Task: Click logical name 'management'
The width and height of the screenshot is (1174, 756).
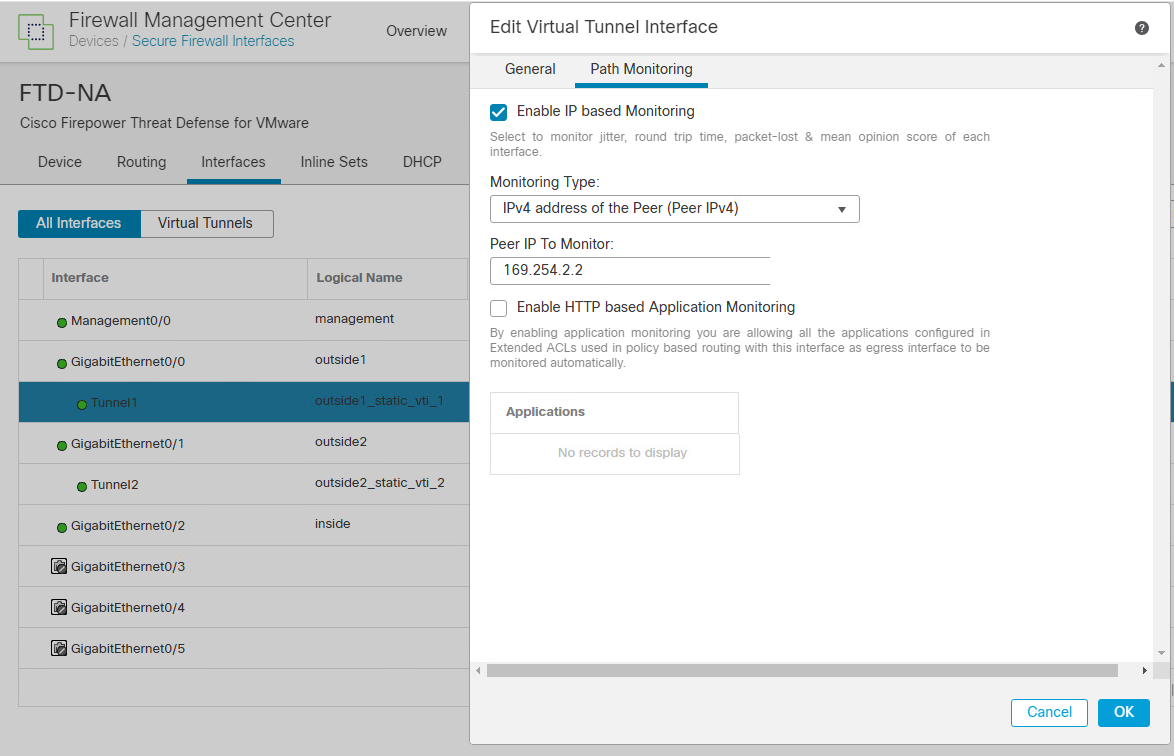Action: click(x=354, y=319)
